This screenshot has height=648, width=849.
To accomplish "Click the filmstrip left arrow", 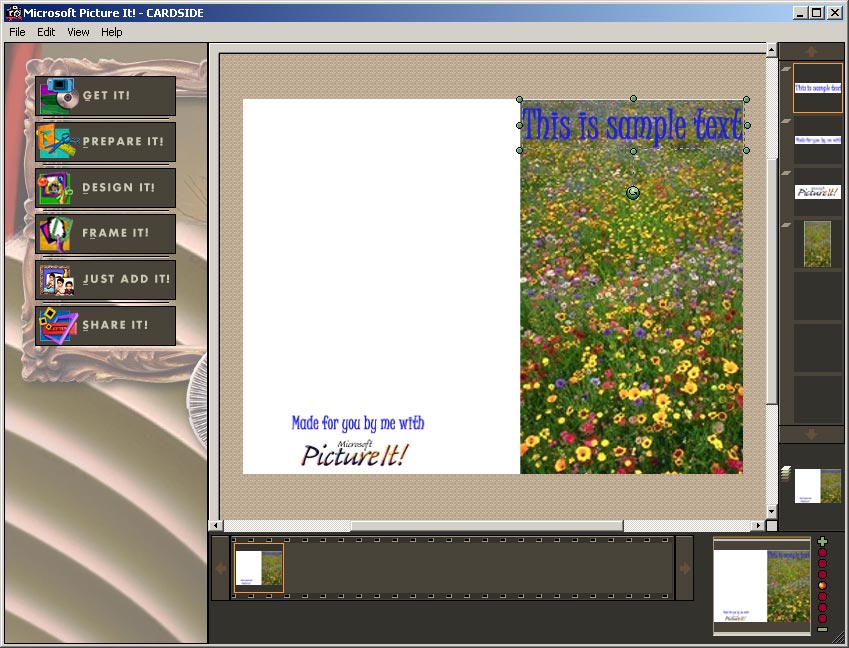I will coord(221,568).
